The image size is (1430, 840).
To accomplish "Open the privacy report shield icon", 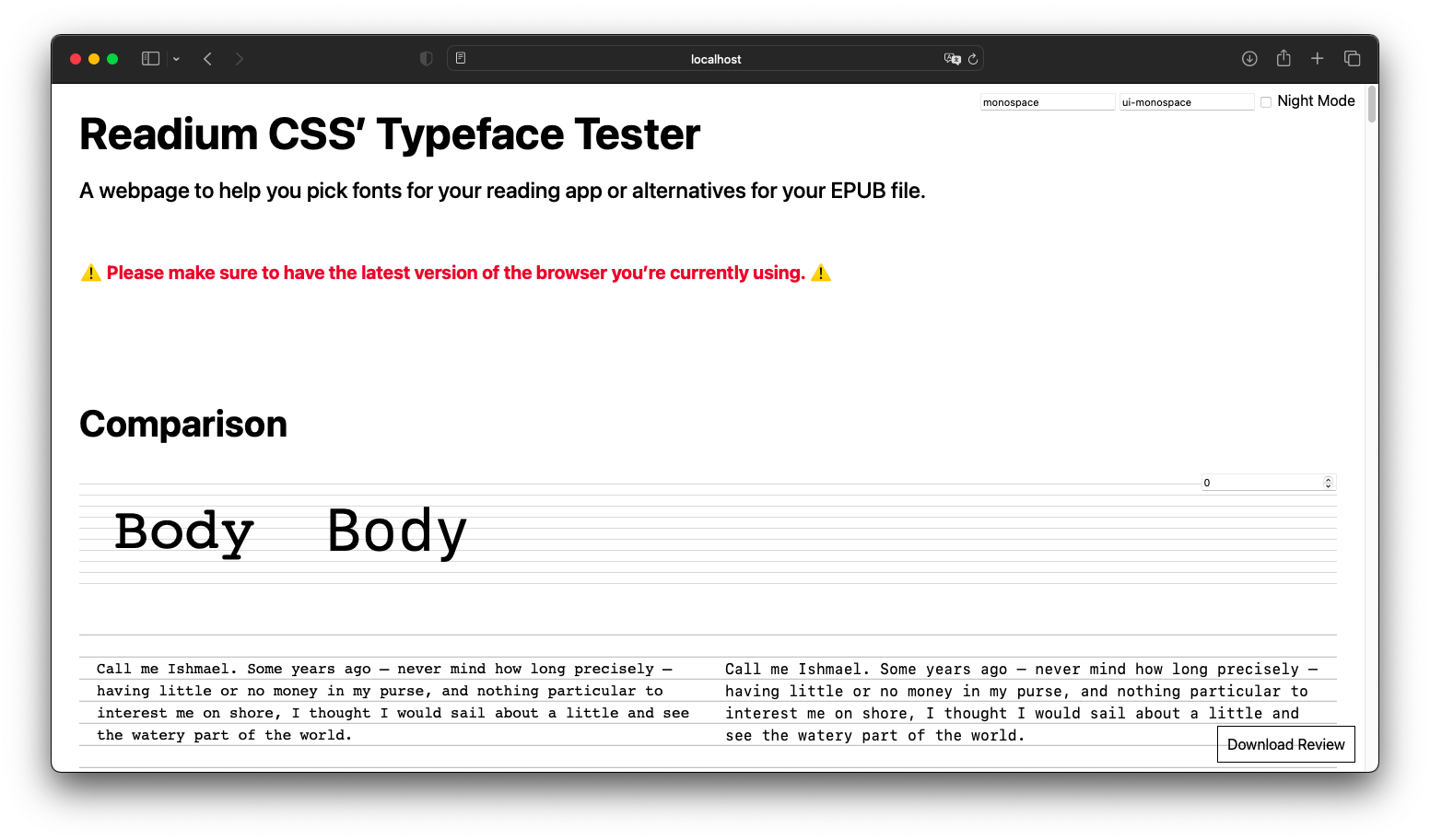I will click(426, 59).
